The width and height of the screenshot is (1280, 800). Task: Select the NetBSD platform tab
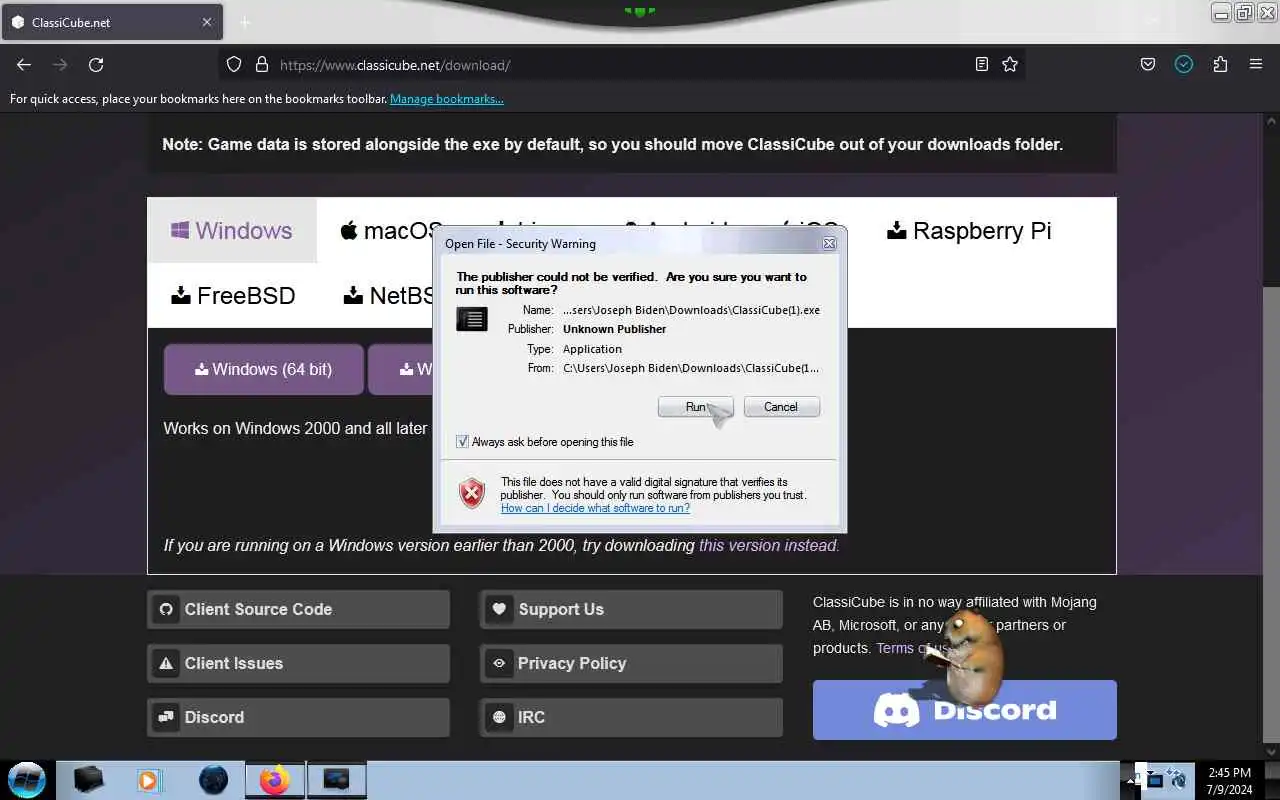390,295
